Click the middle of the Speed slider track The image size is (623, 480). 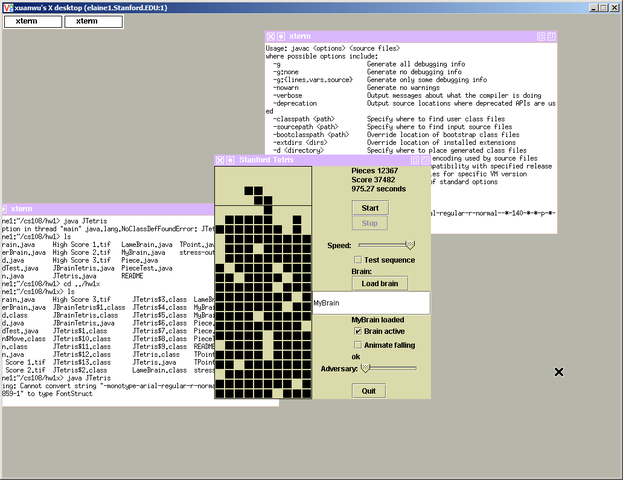click(x=387, y=245)
